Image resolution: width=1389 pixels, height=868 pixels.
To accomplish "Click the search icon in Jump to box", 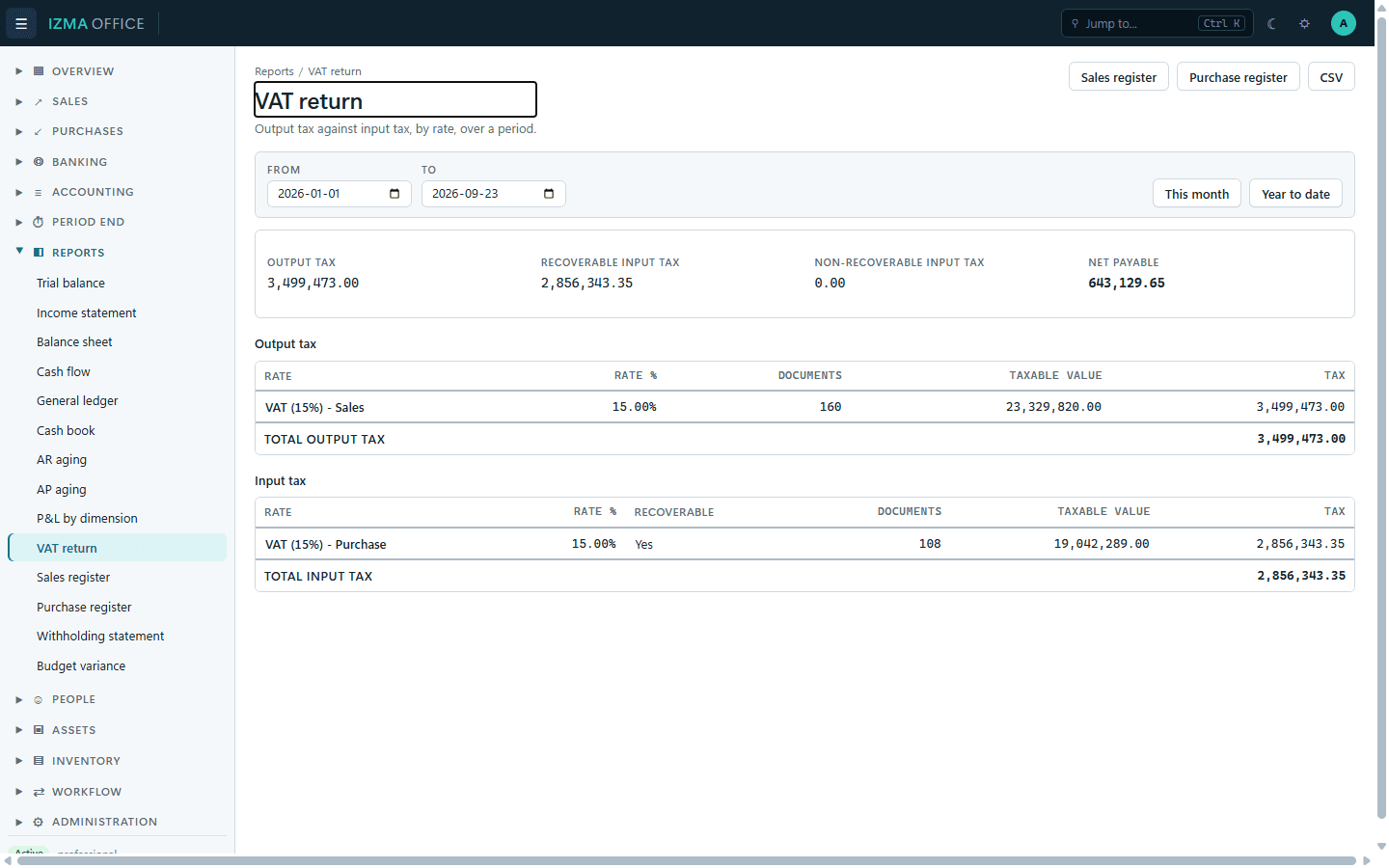I will click(x=1076, y=23).
